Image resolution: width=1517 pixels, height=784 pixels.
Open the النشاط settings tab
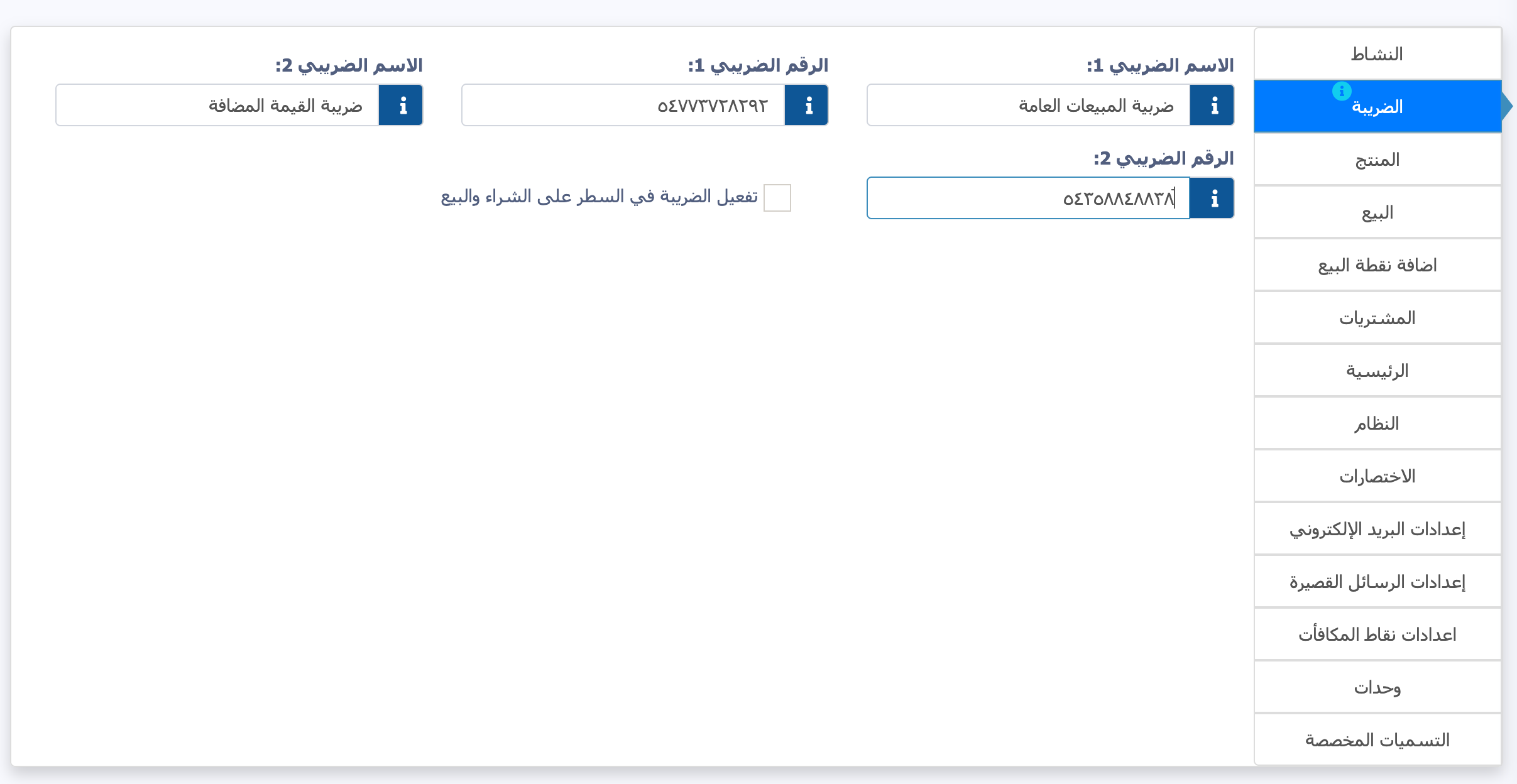pyautogui.click(x=1377, y=53)
